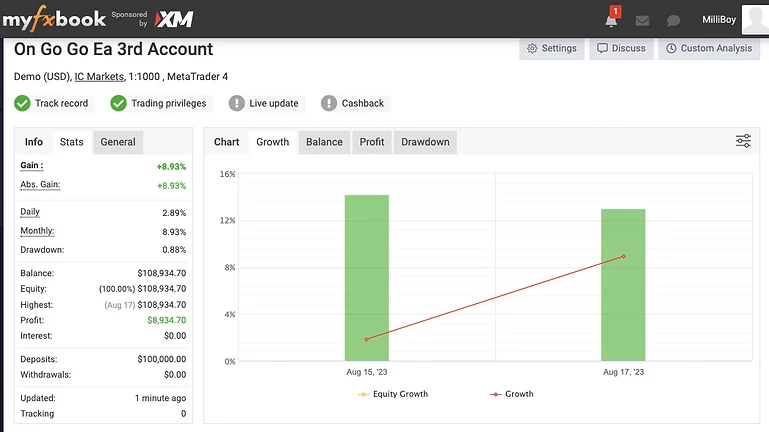Click the Trading privileges green checkmark

click(x=118, y=103)
